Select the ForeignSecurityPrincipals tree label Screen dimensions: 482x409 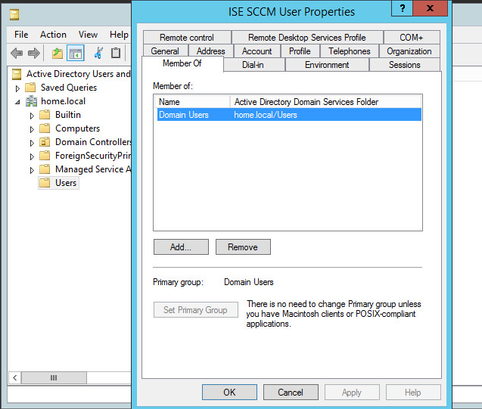tap(93, 156)
